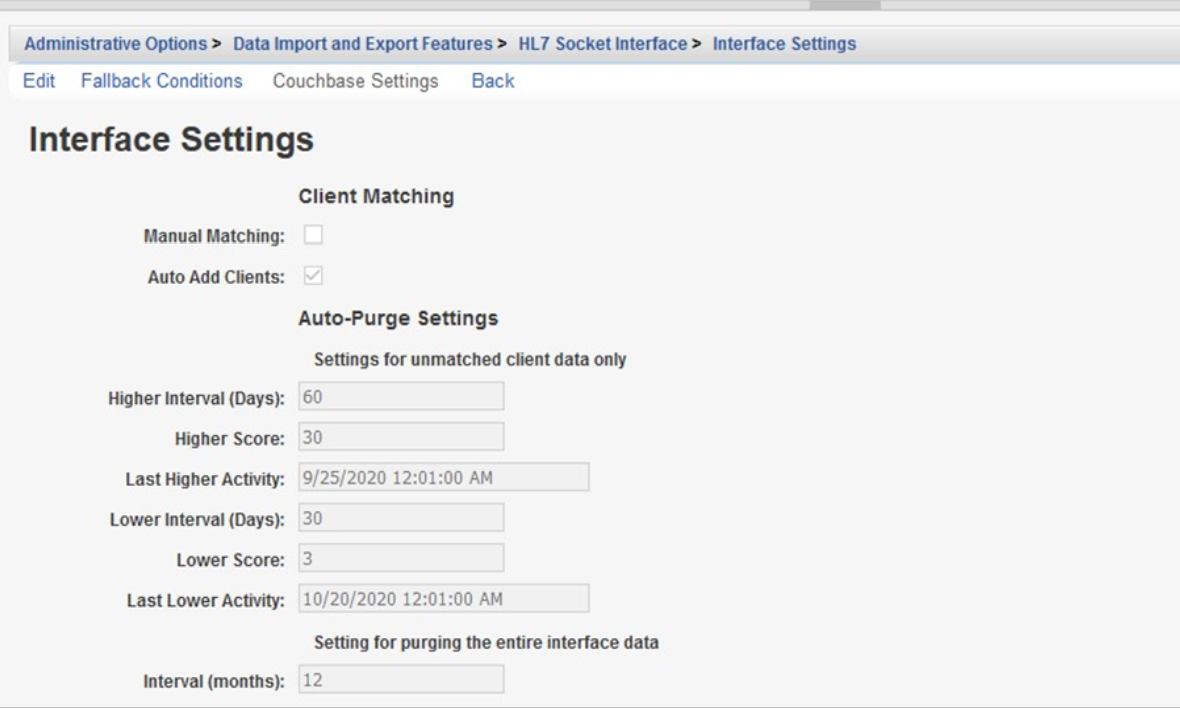The height and width of the screenshot is (708, 1180).
Task: Open HL7 Socket Interface breadcrumb
Action: click(602, 44)
